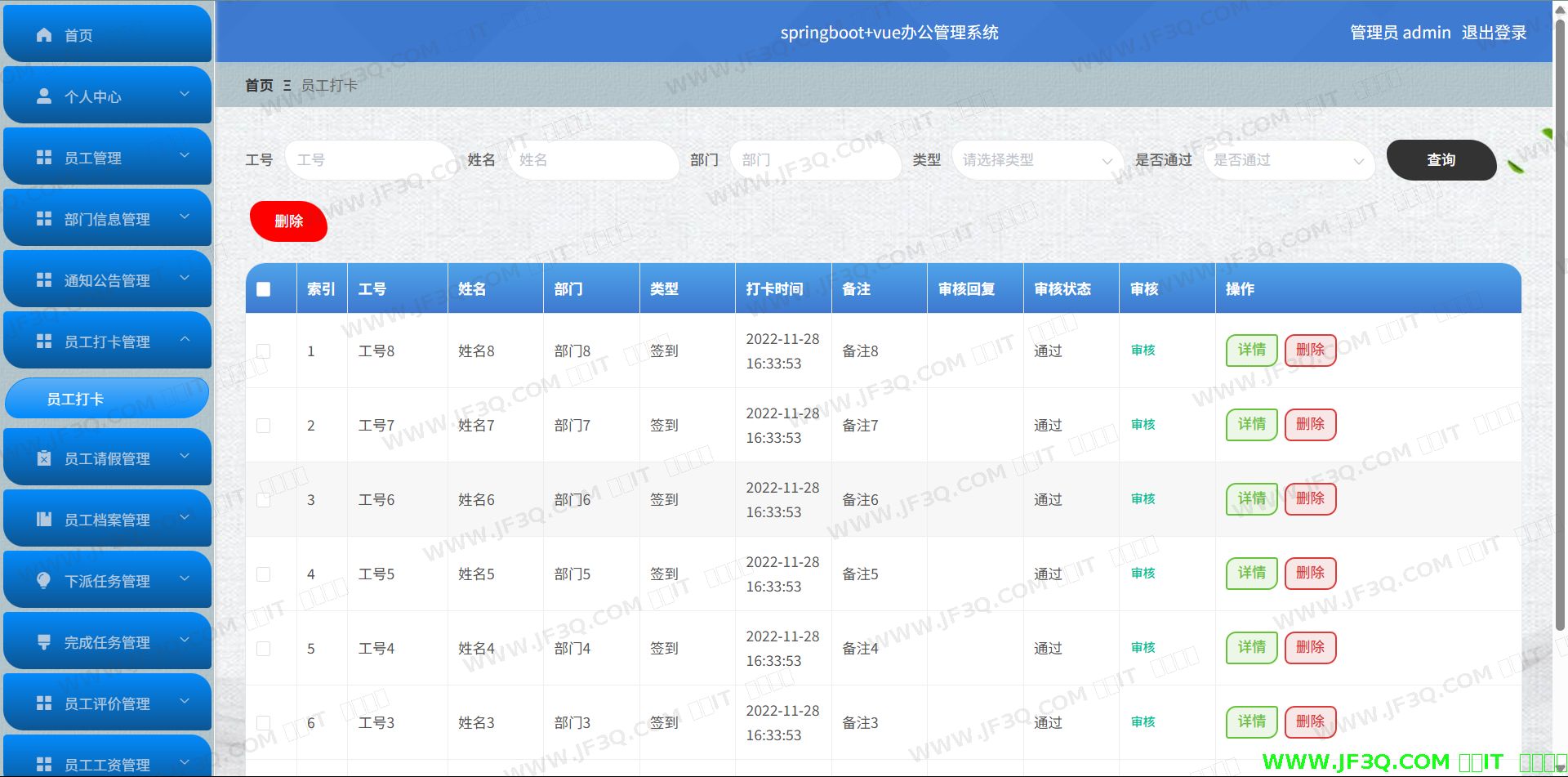1568x777 pixels.
Task: Click the archive icon beside 员工档案管理
Action: [x=44, y=520]
